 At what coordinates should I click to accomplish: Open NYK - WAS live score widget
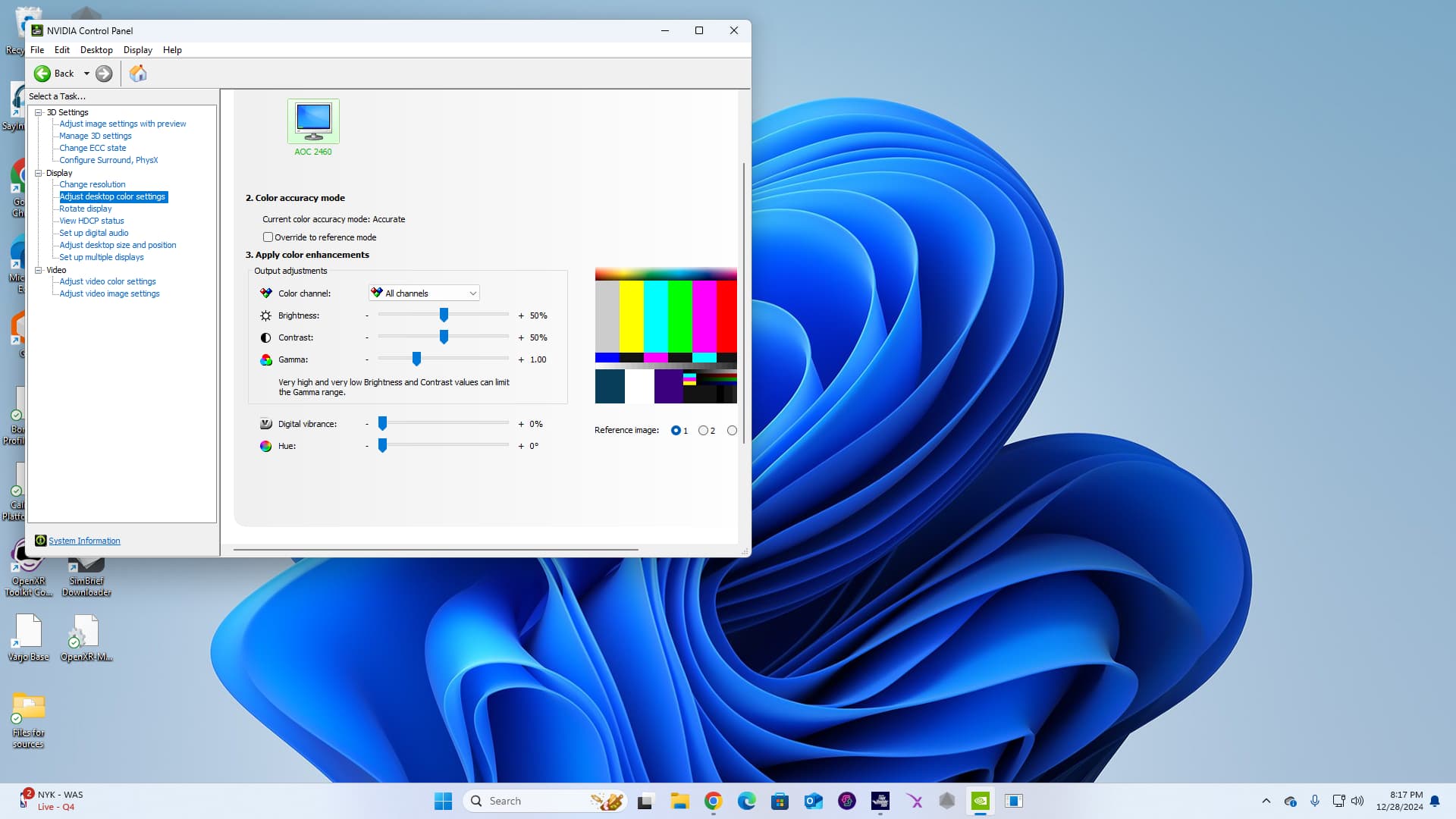click(52, 801)
